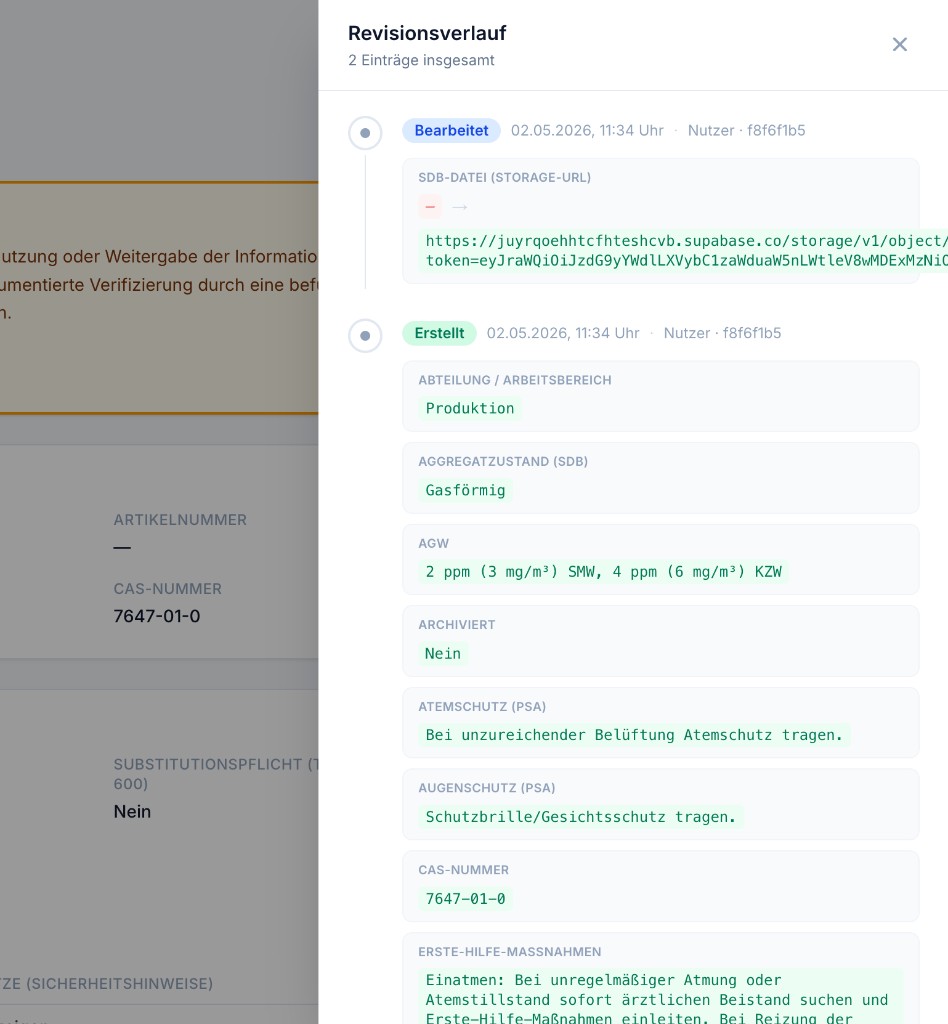Click CAS-NUMMER label in revision panel
Image resolution: width=948 pixels, height=1024 pixels.
464,870
